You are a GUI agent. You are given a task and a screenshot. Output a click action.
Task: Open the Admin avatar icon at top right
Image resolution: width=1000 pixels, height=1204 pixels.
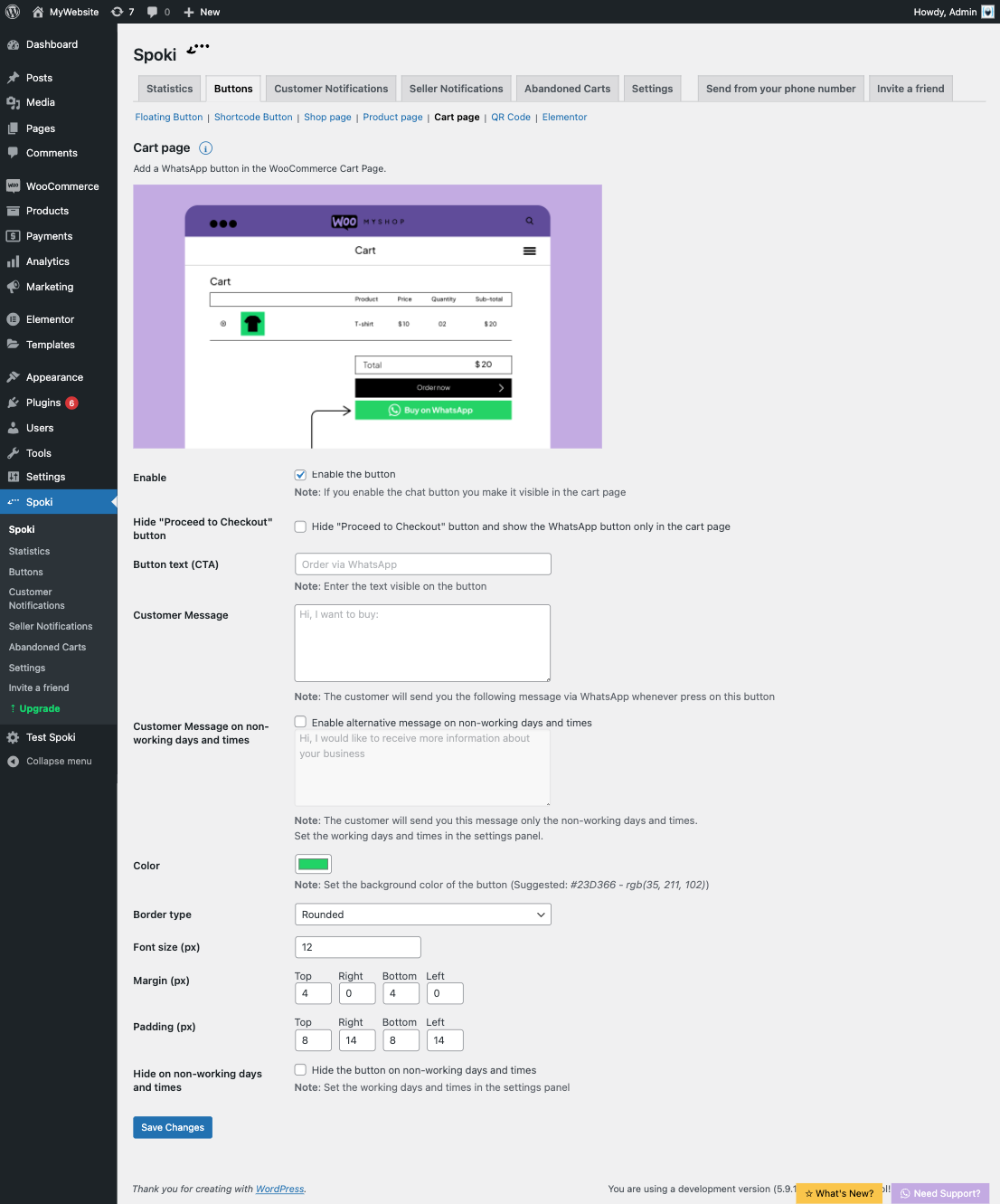pos(987,12)
